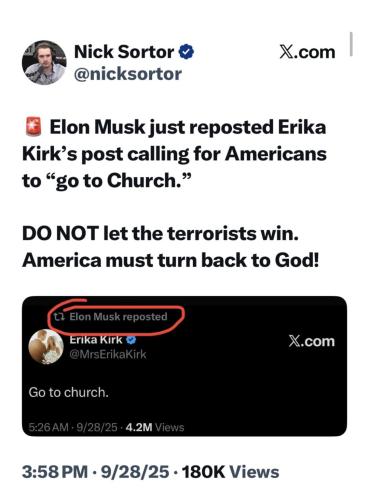The height and width of the screenshot is (500, 369).
Task: Select the 'Go to church.' text
Action: pyautogui.click(x=69, y=392)
